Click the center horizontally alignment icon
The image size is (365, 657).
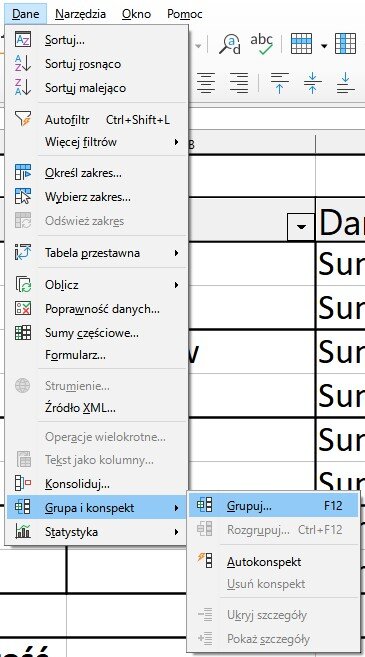(x=206, y=83)
